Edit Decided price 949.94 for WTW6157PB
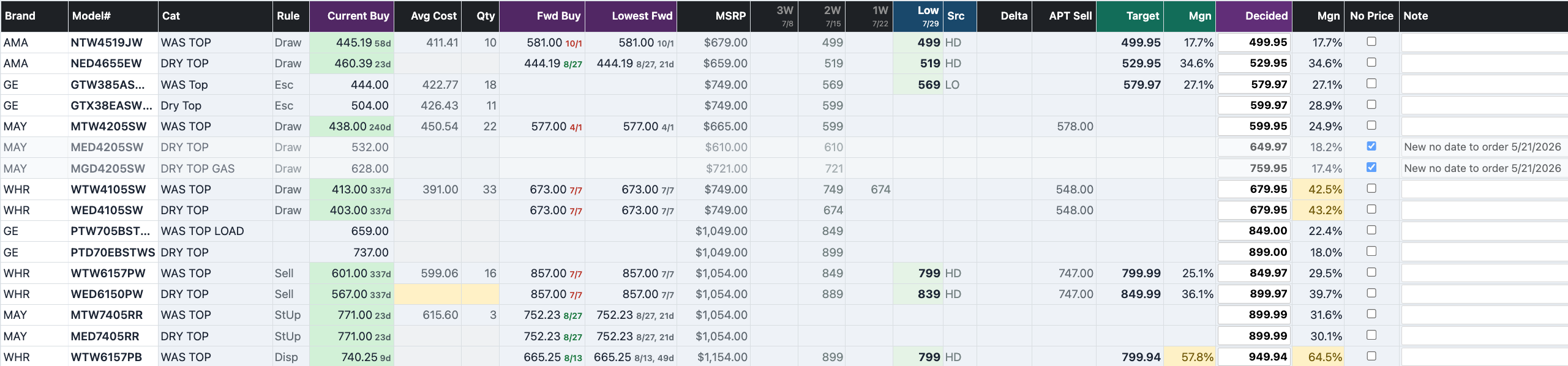This screenshot has height=366, width=1568. pos(1254,357)
